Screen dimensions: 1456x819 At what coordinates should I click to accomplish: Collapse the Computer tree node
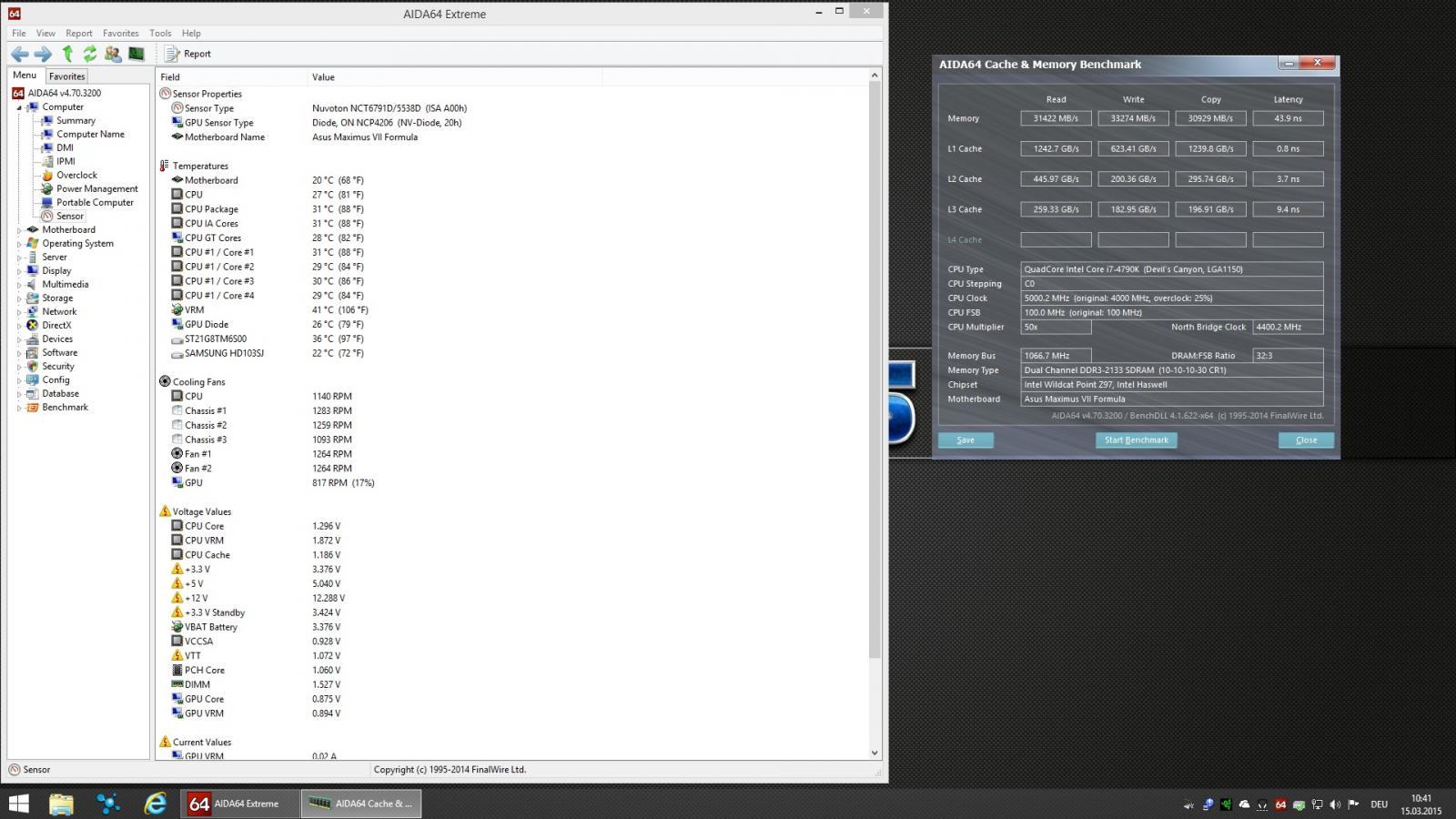(18, 107)
